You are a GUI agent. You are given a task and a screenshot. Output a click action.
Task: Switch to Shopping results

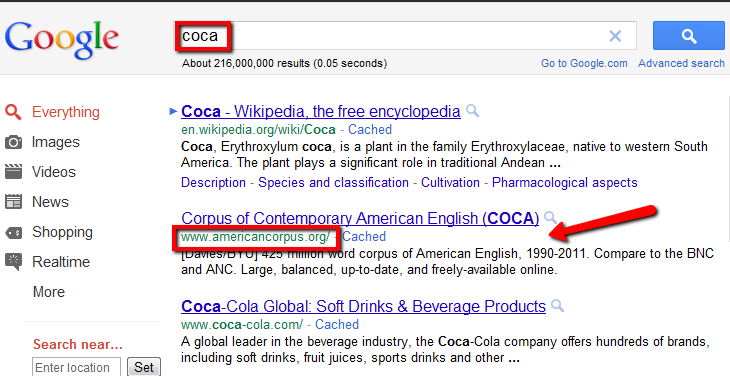tap(62, 232)
